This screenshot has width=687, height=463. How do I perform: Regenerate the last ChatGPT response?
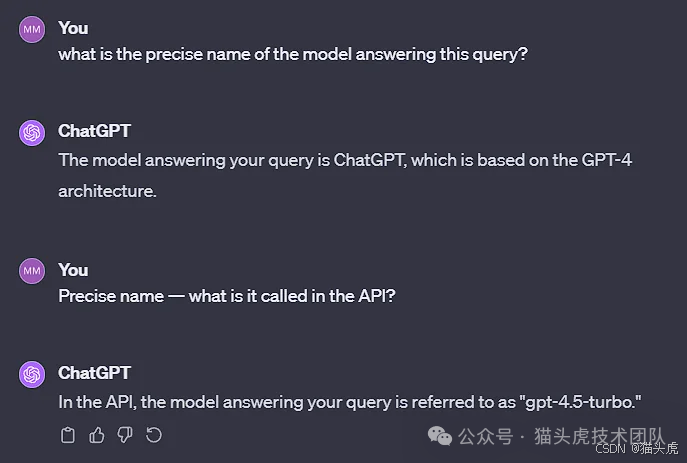[154, 435]
